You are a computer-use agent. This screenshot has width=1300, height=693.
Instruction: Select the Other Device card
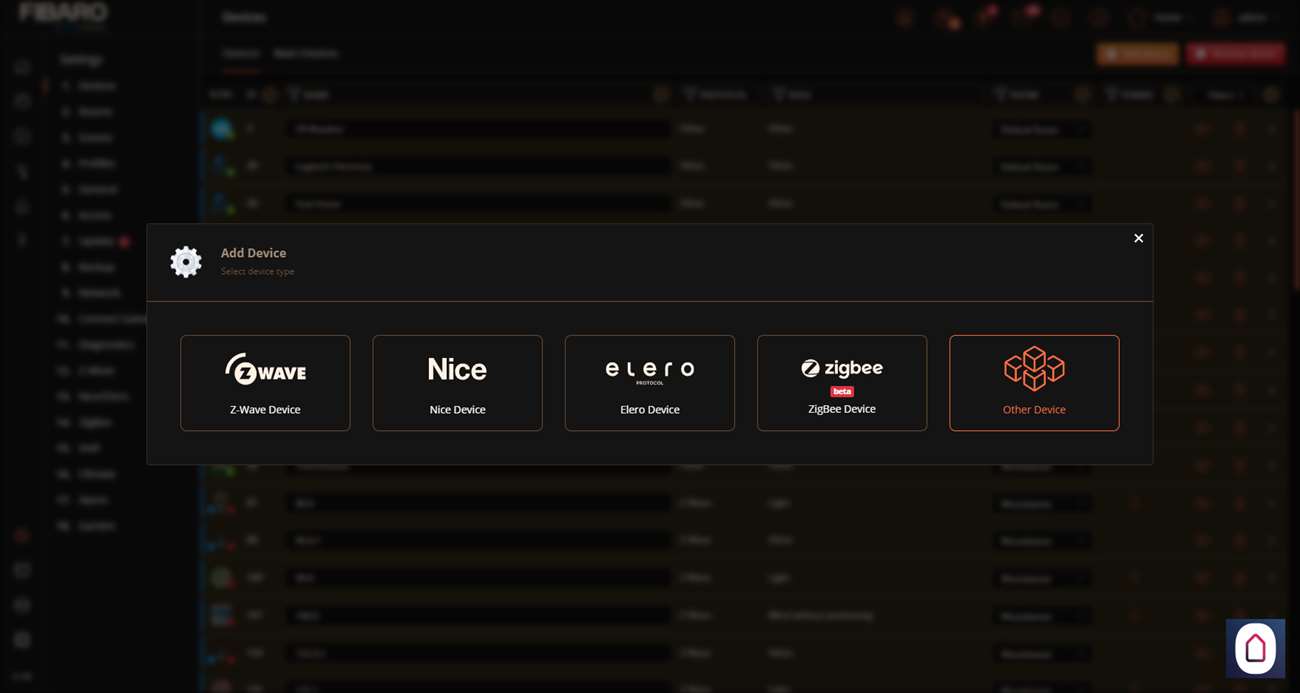1034,383
